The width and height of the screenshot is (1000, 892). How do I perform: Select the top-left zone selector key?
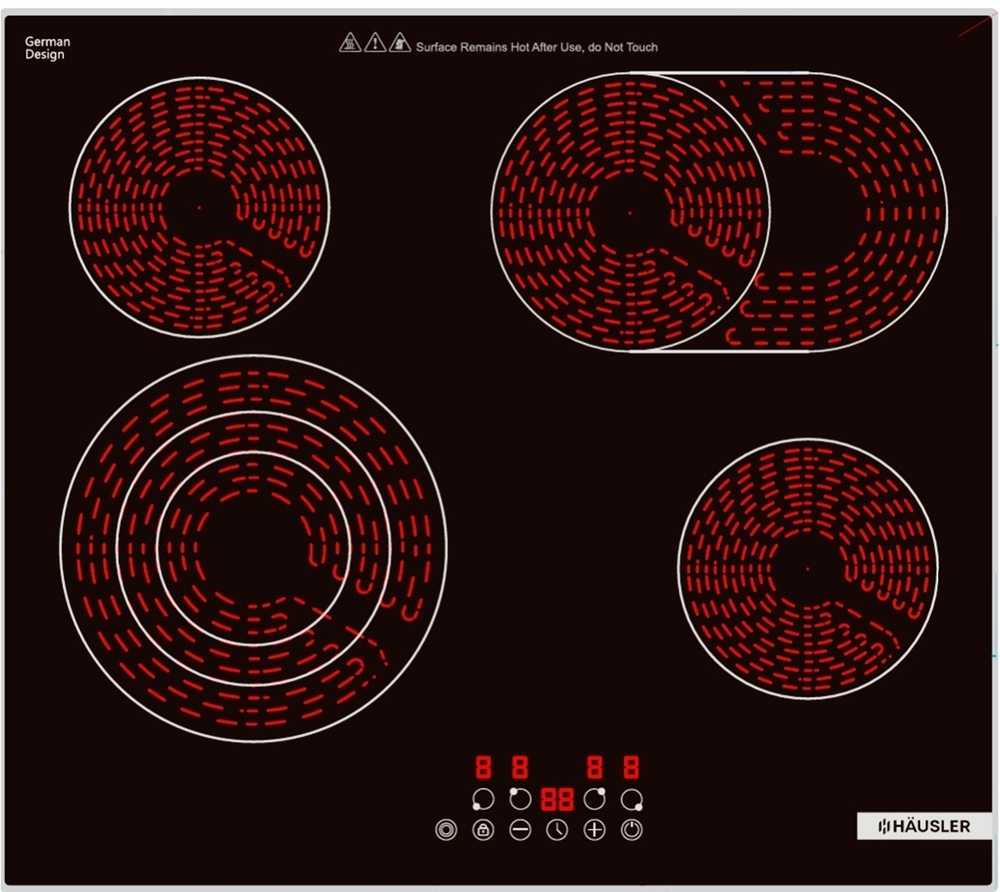tap(520, 798)
